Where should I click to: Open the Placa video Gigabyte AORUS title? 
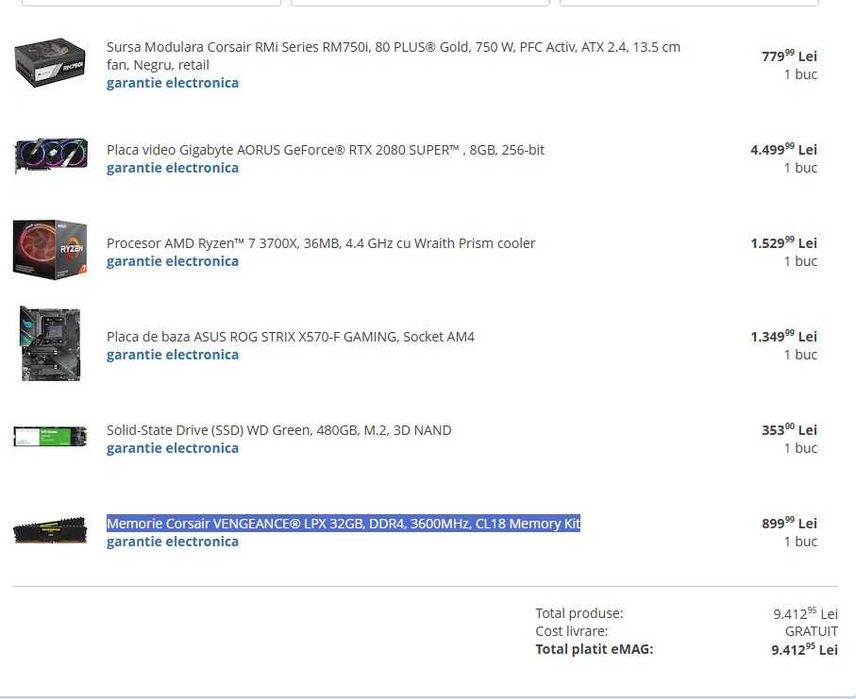325,150
